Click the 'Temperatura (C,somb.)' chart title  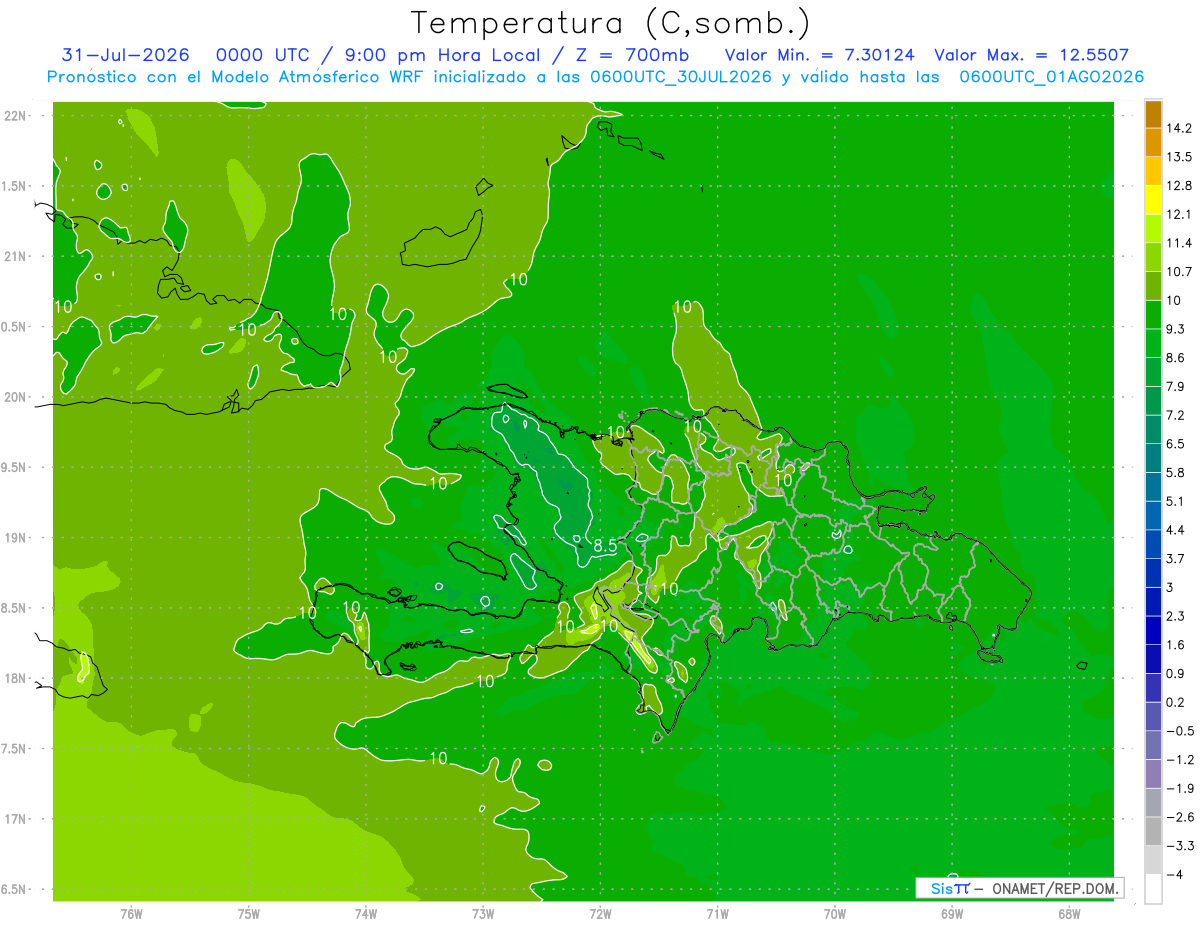610,23
